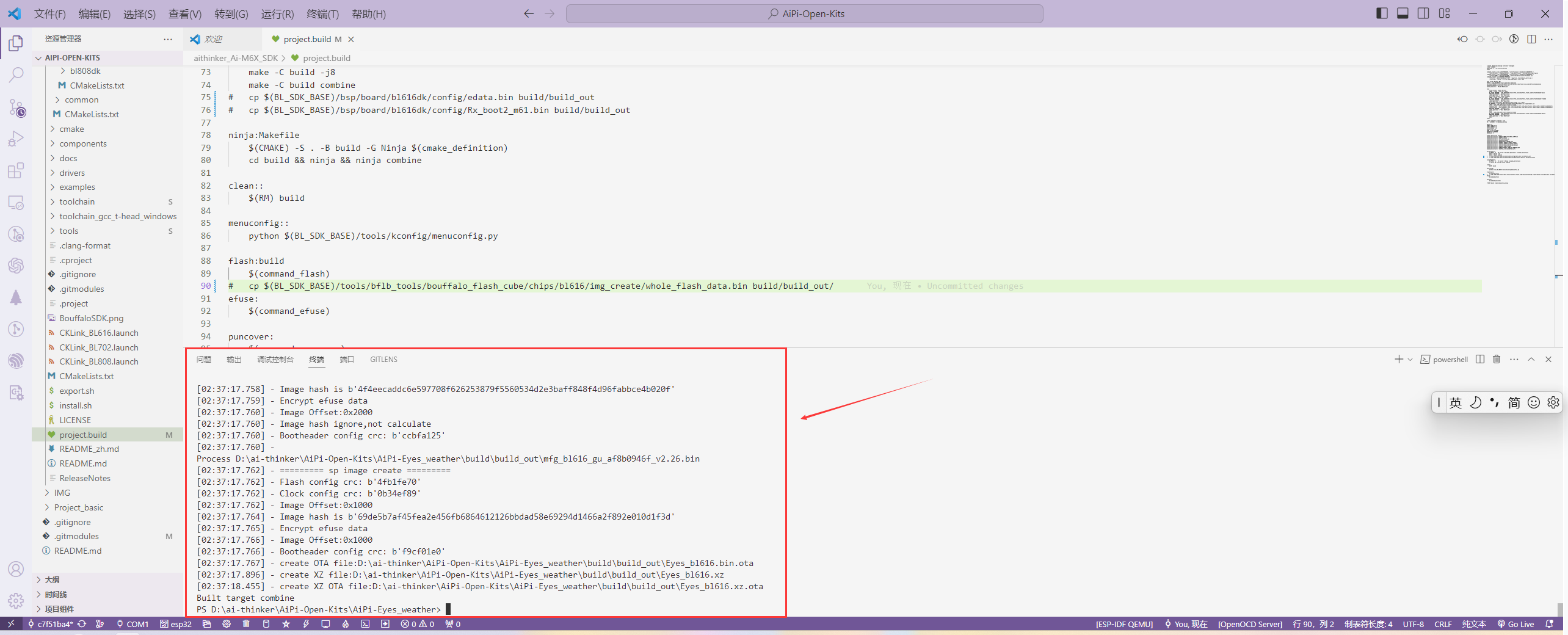Click c7f51ba4* branch in status bar

tap(50, 624)
